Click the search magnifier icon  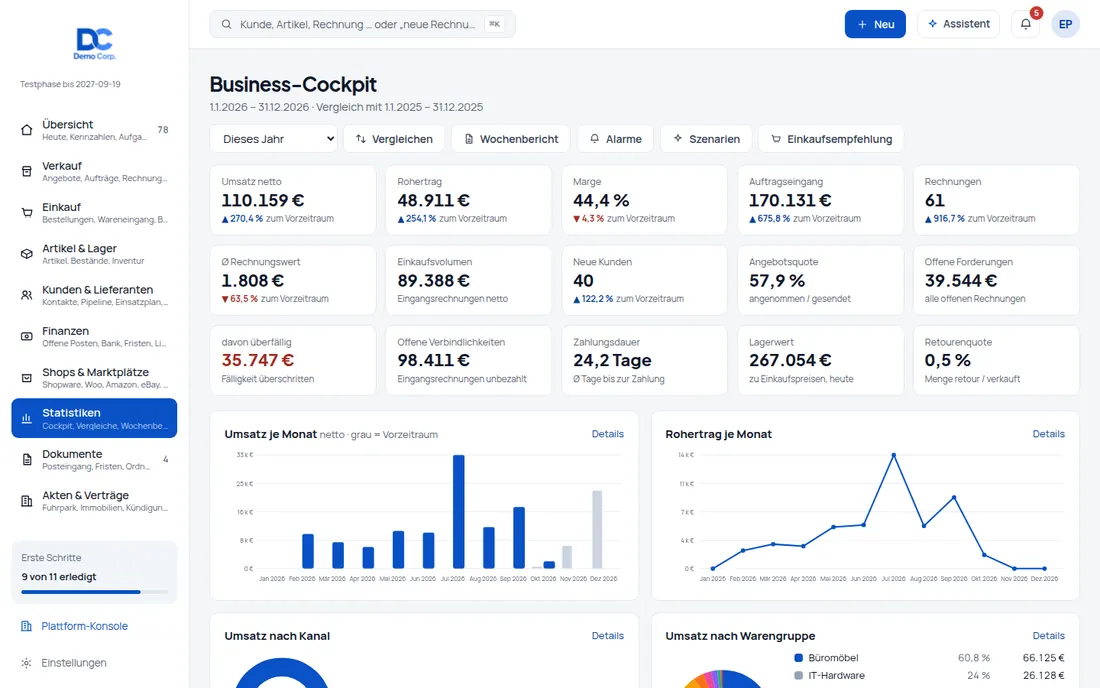pyautogui.click(x=227, y=24)
